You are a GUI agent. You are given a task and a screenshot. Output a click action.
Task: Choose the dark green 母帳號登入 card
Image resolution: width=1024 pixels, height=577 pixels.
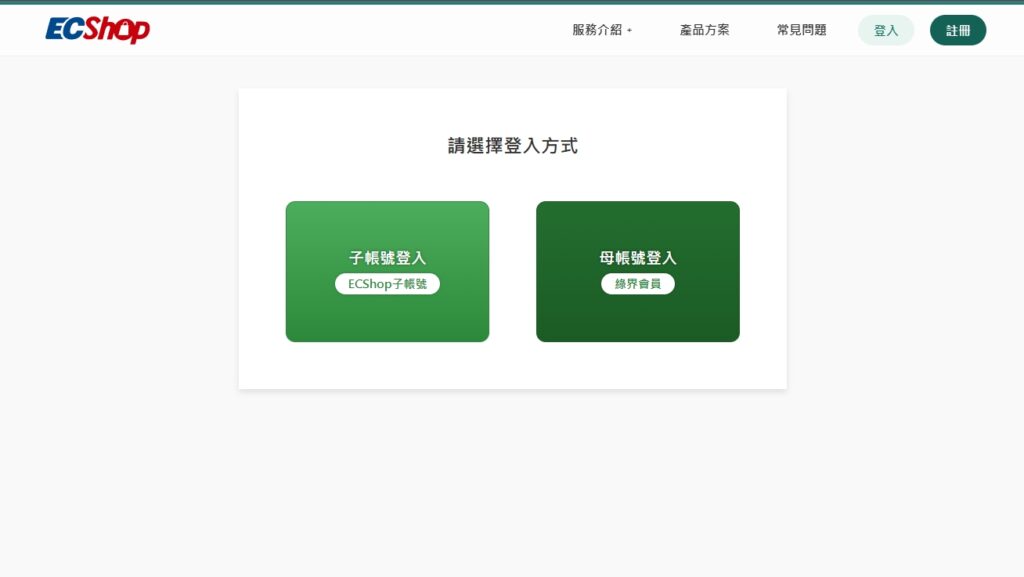point(637,271)
